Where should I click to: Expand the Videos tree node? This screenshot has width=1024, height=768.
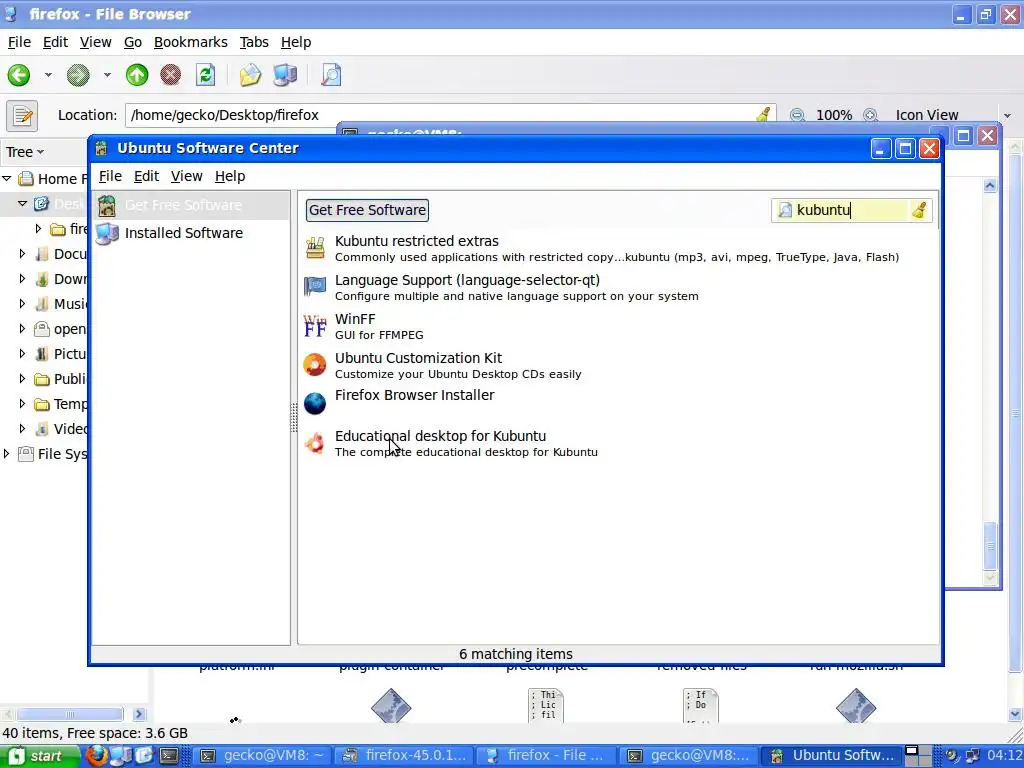coord(22,428)
